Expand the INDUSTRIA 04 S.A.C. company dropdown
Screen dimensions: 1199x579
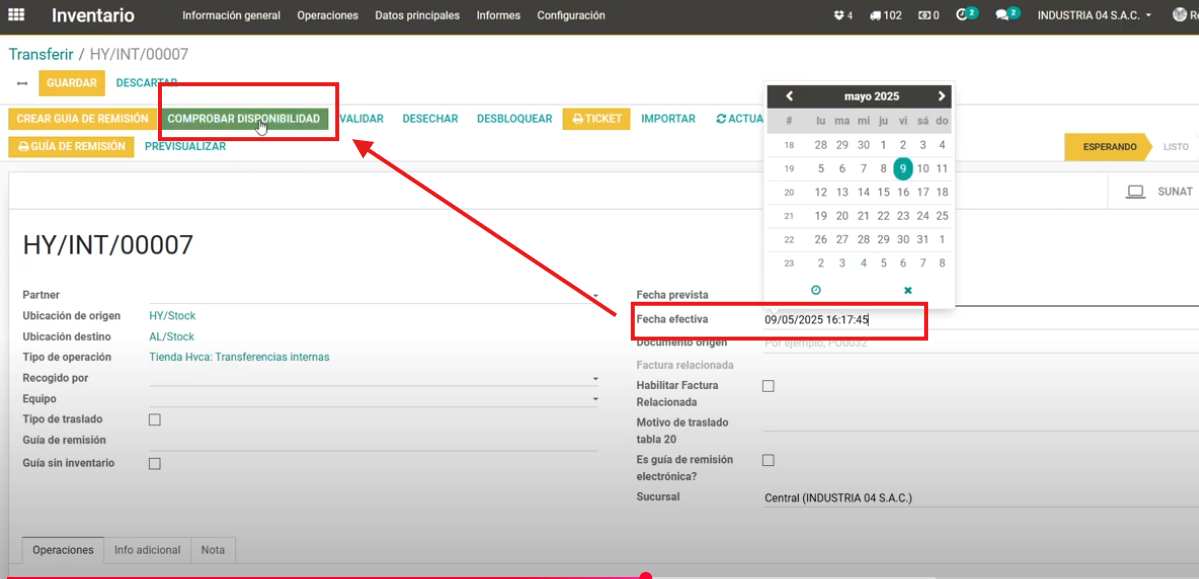pyautogui.click(x=1094, y=16)
